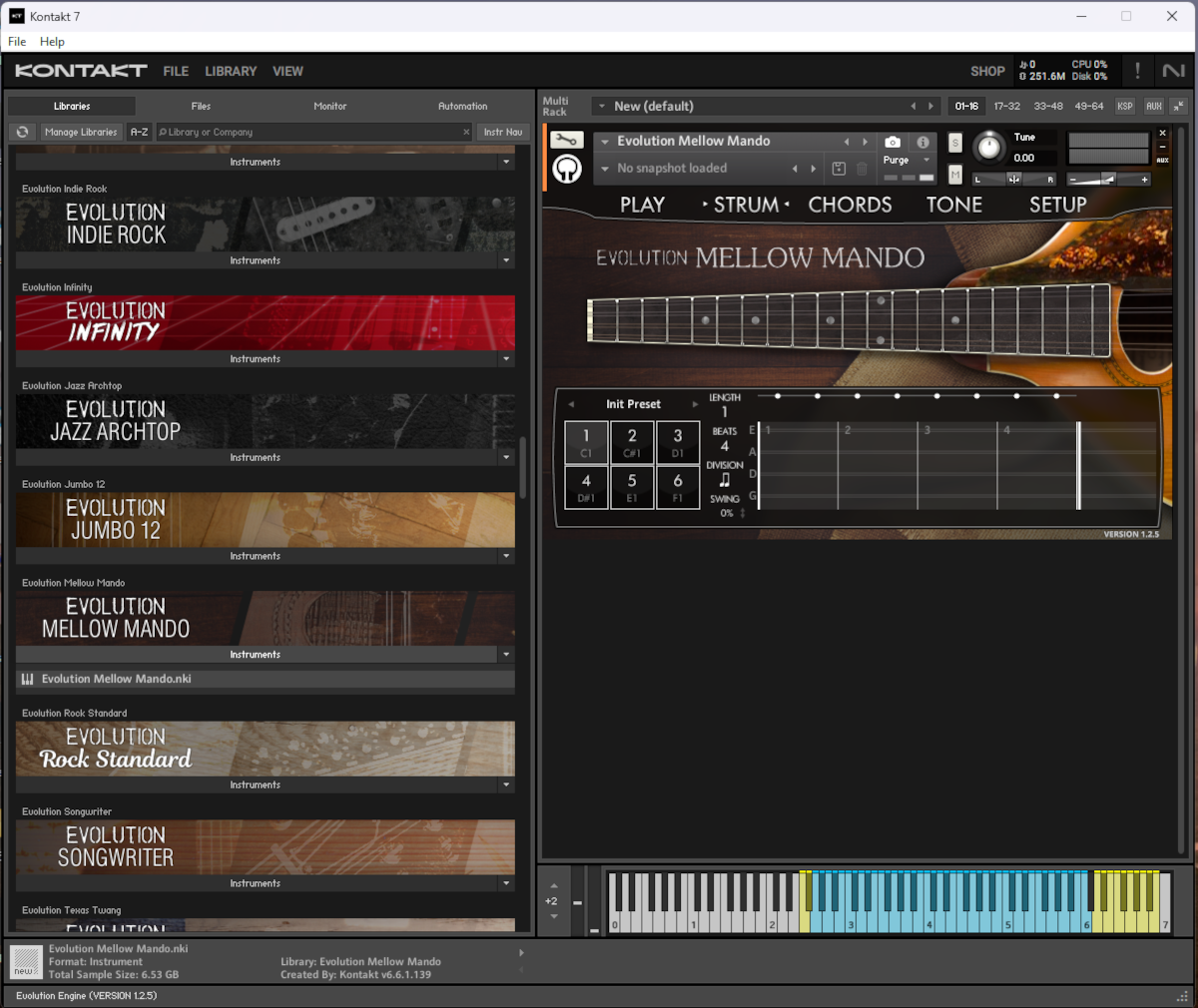Click the Manage Libraries button

[81, 132]
